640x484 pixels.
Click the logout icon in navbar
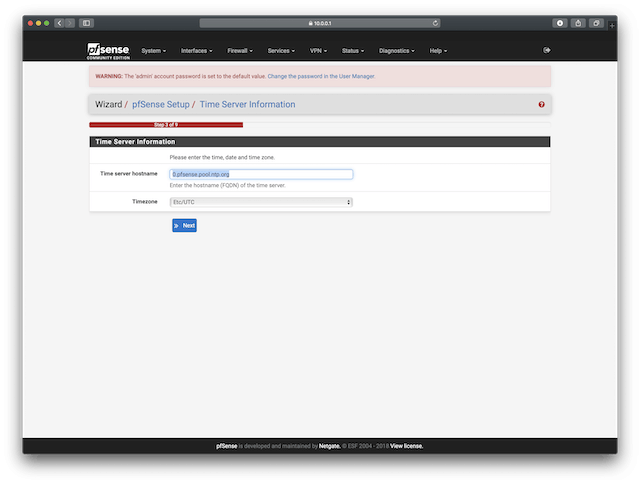coord(547,50)
